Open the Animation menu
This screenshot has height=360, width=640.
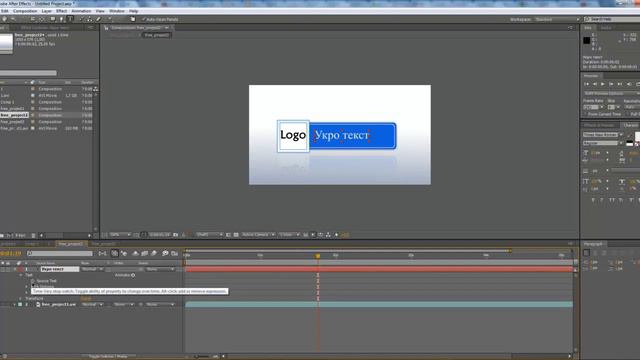[81, 11]
